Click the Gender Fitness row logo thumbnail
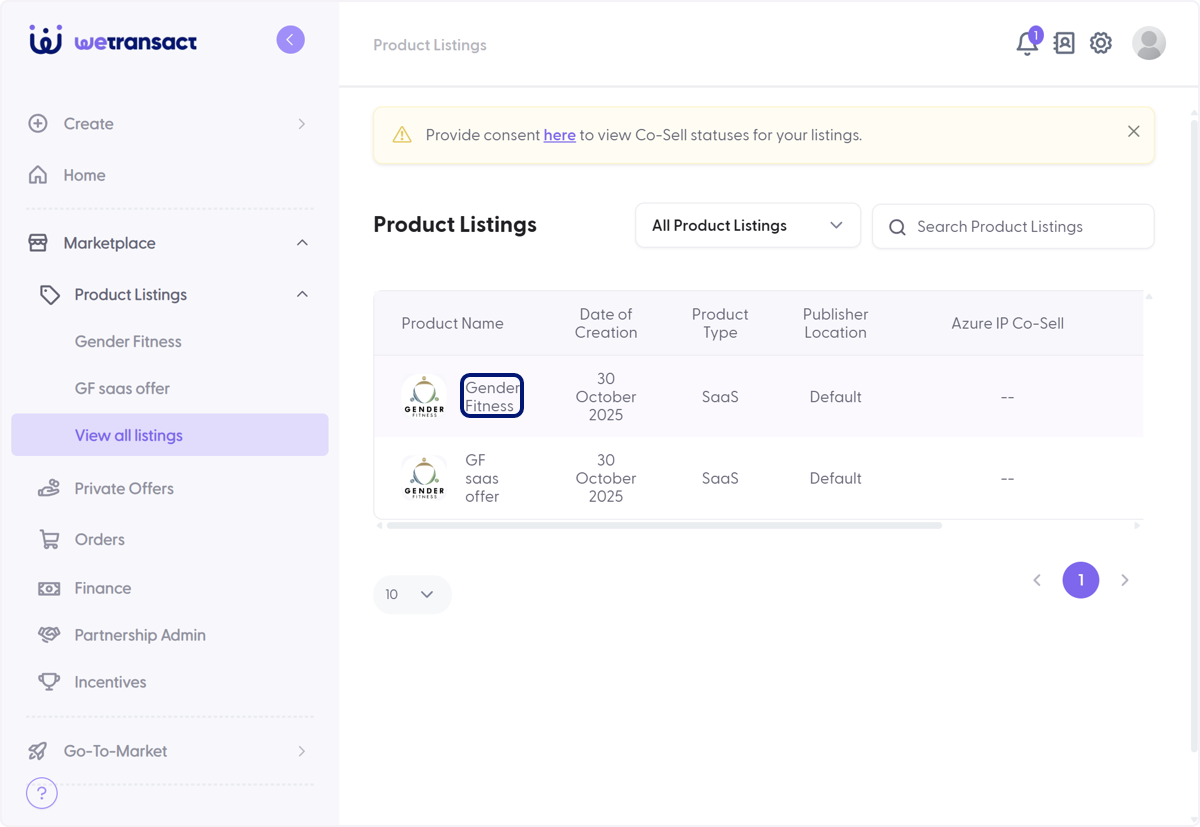The height and width of the screenshot is (827, 1200). 424,397
